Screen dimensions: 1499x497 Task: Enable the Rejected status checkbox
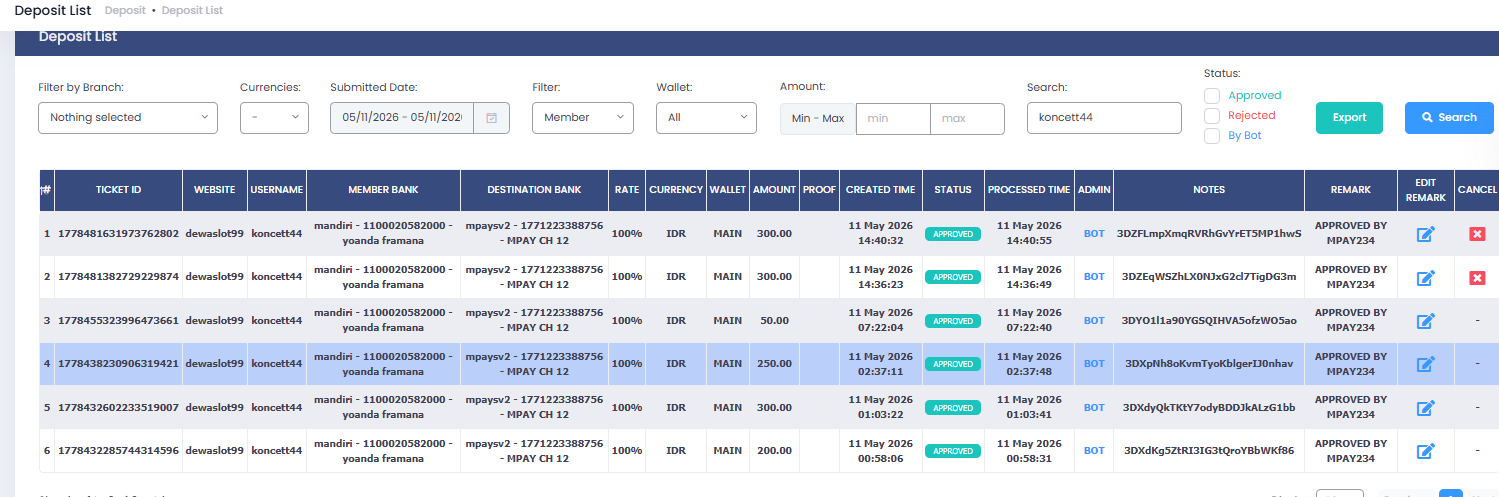1212,116
